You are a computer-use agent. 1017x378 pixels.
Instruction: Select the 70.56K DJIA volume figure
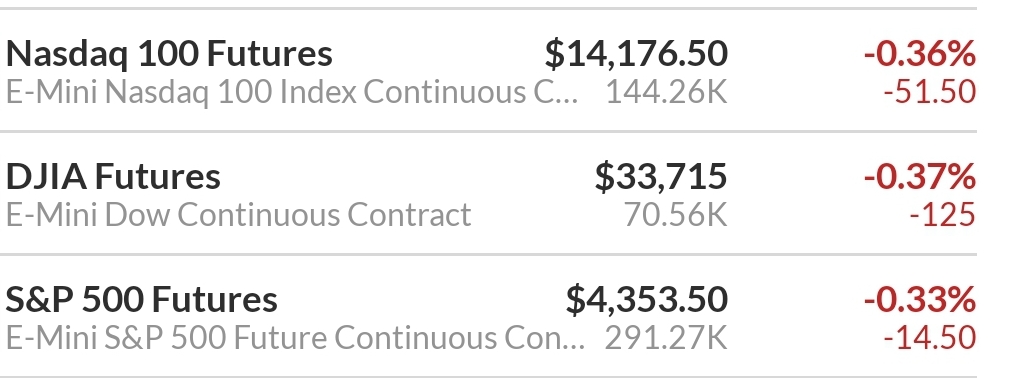coord(676,215)
